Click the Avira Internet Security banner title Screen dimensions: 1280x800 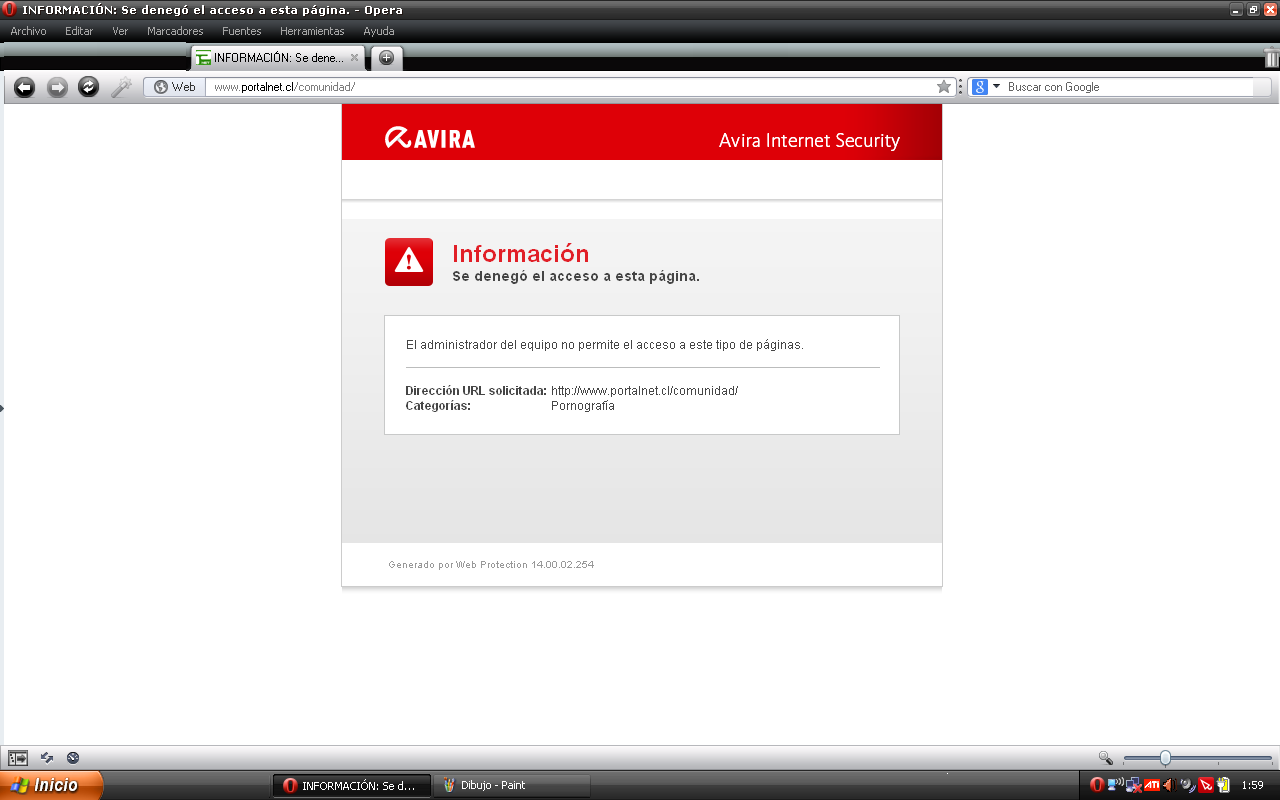[x=809, y=141]
